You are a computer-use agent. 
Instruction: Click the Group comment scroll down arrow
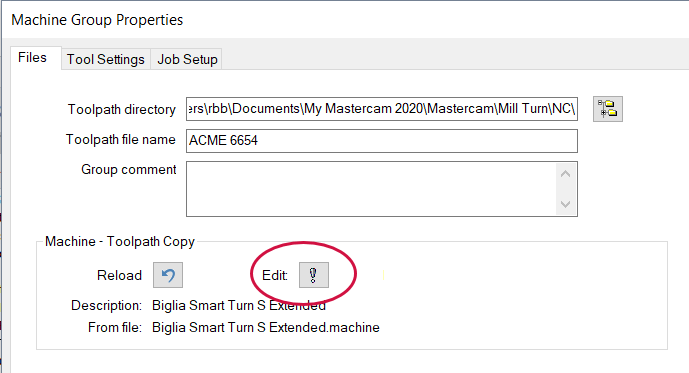[566, 204]
